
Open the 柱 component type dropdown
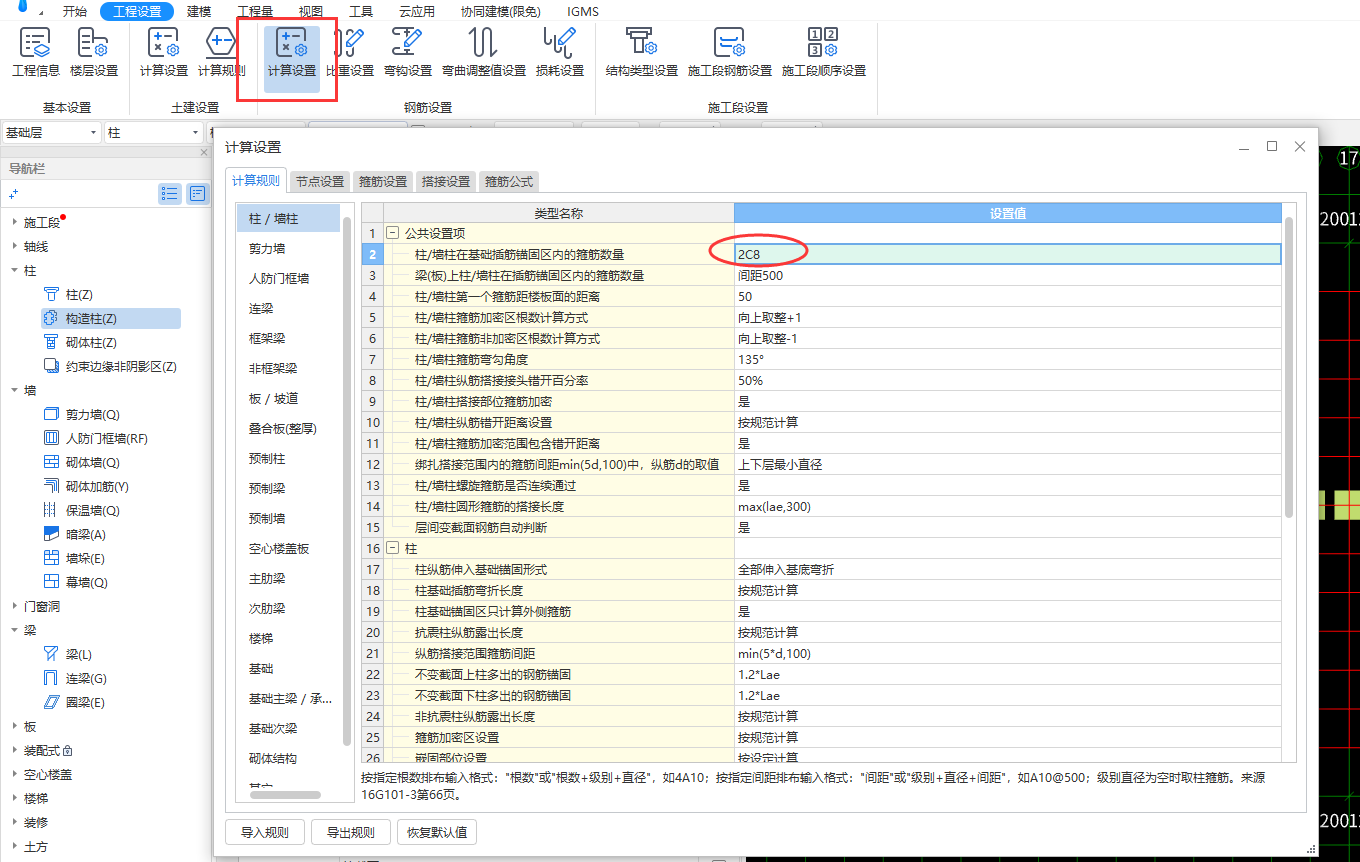(154, 132)
